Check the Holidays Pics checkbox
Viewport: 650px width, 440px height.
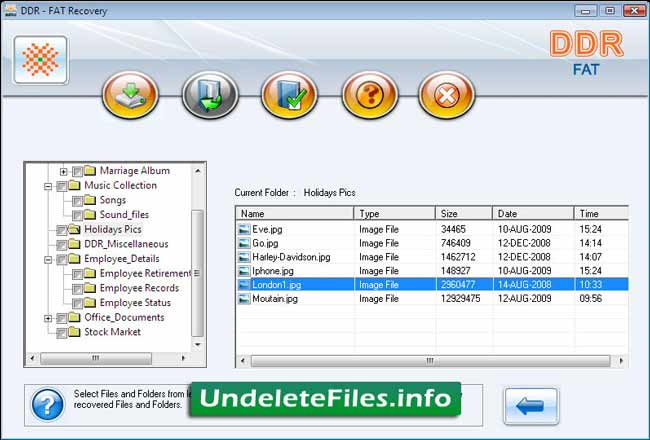point(61,230)
